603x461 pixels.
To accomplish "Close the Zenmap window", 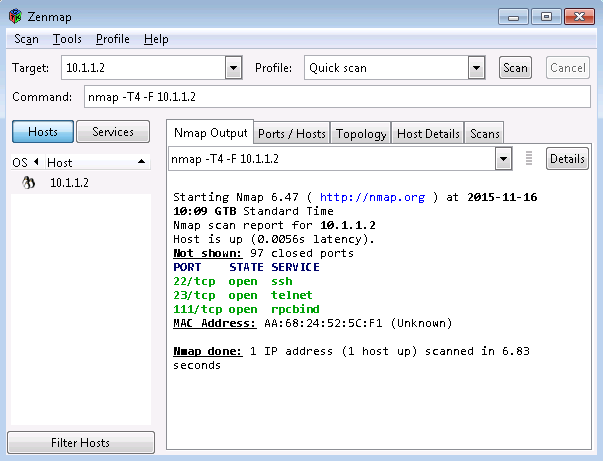I will click(x=579, y=17).
